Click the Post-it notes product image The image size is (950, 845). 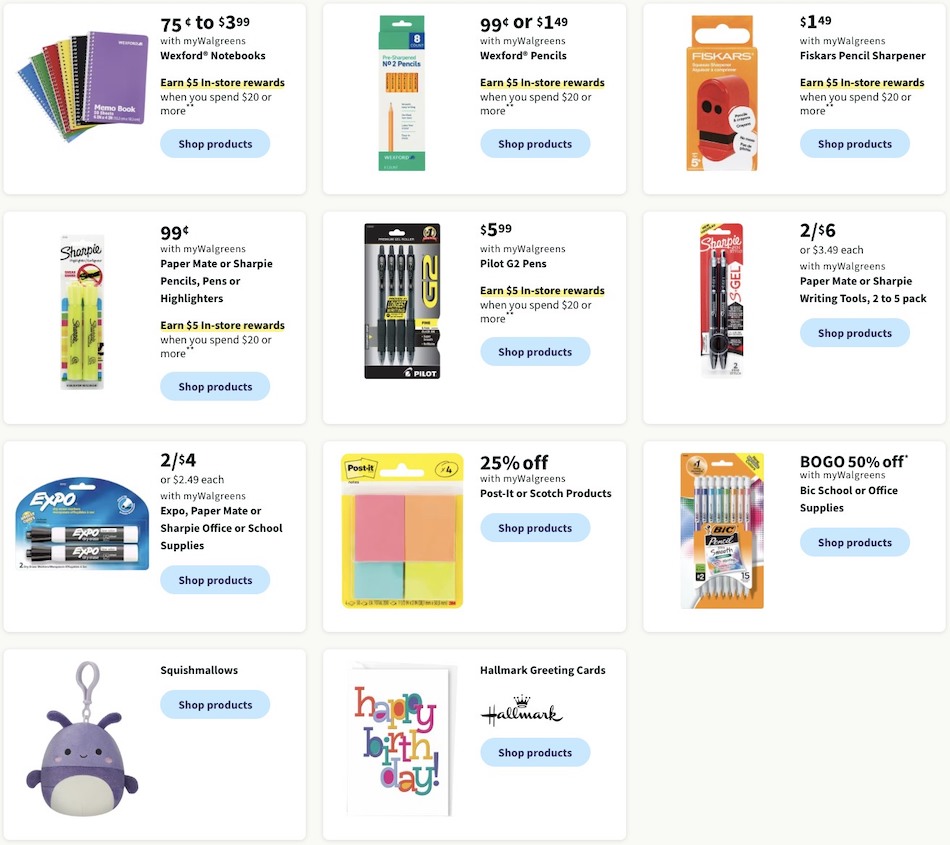402,531
